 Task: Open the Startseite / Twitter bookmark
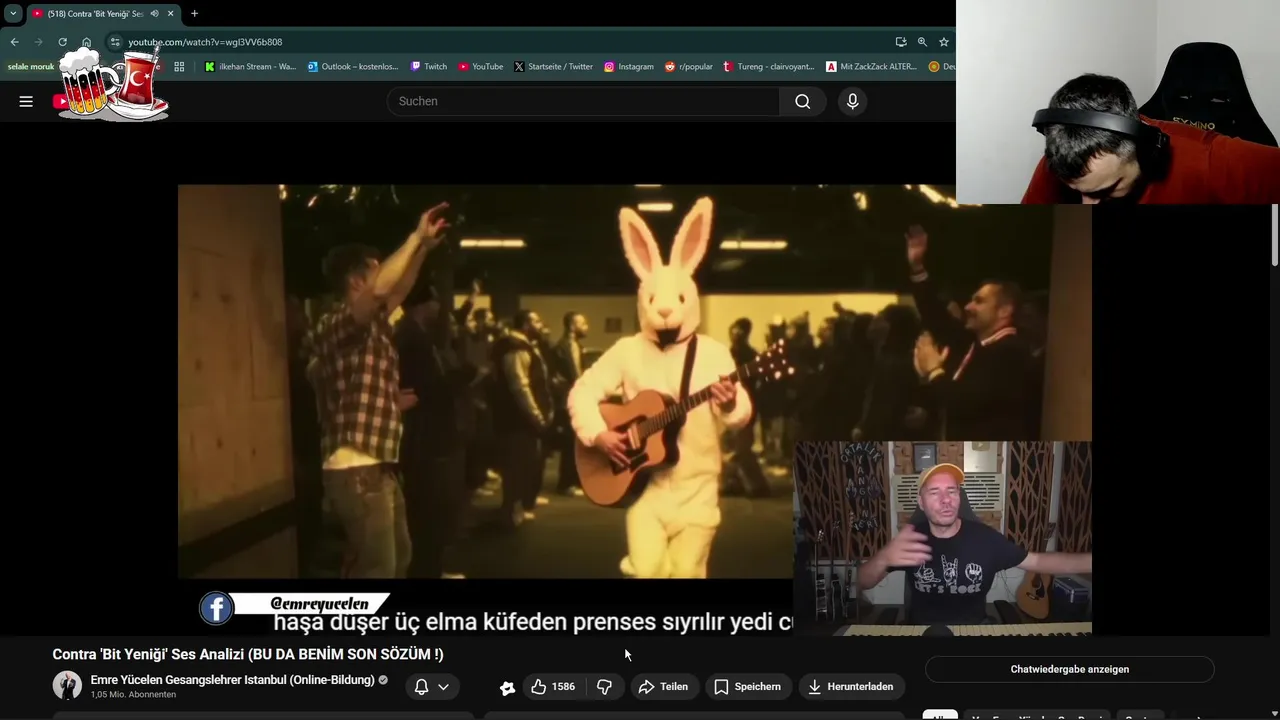pos(553,67)
